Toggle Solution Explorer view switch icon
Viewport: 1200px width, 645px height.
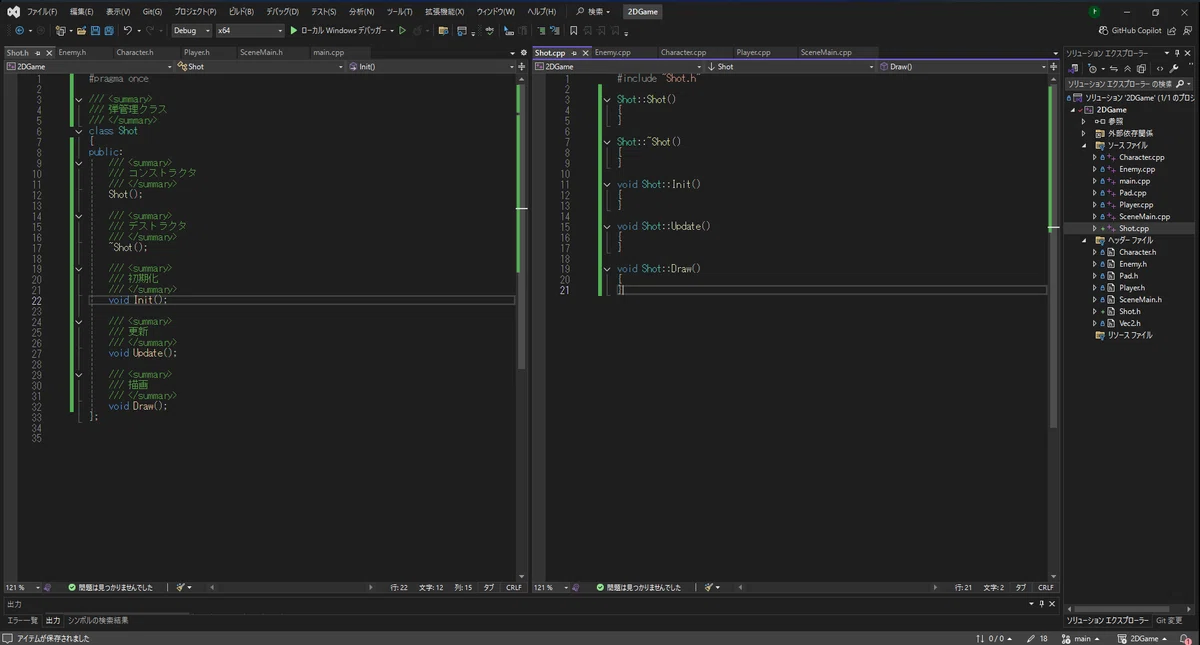pos(1073,68)
